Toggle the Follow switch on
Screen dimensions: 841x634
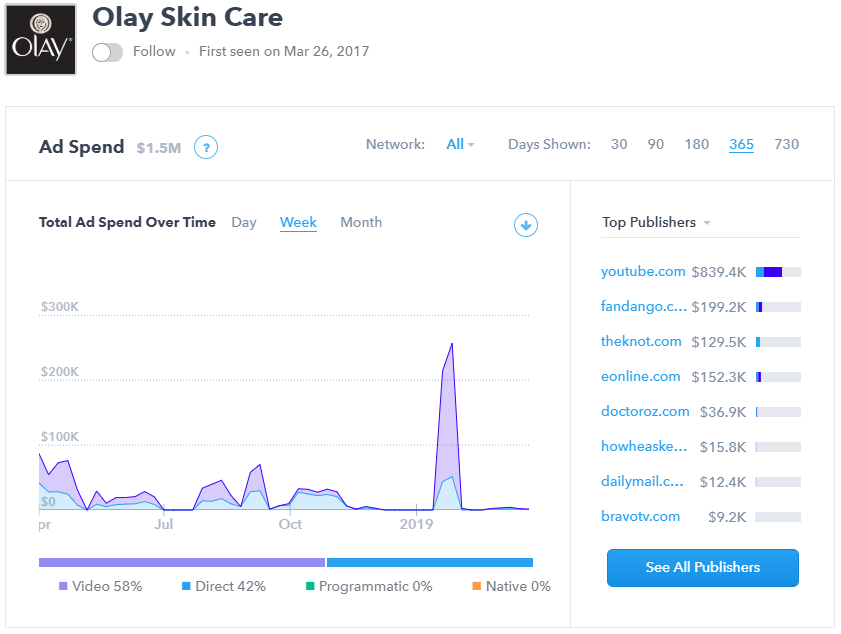107,52
